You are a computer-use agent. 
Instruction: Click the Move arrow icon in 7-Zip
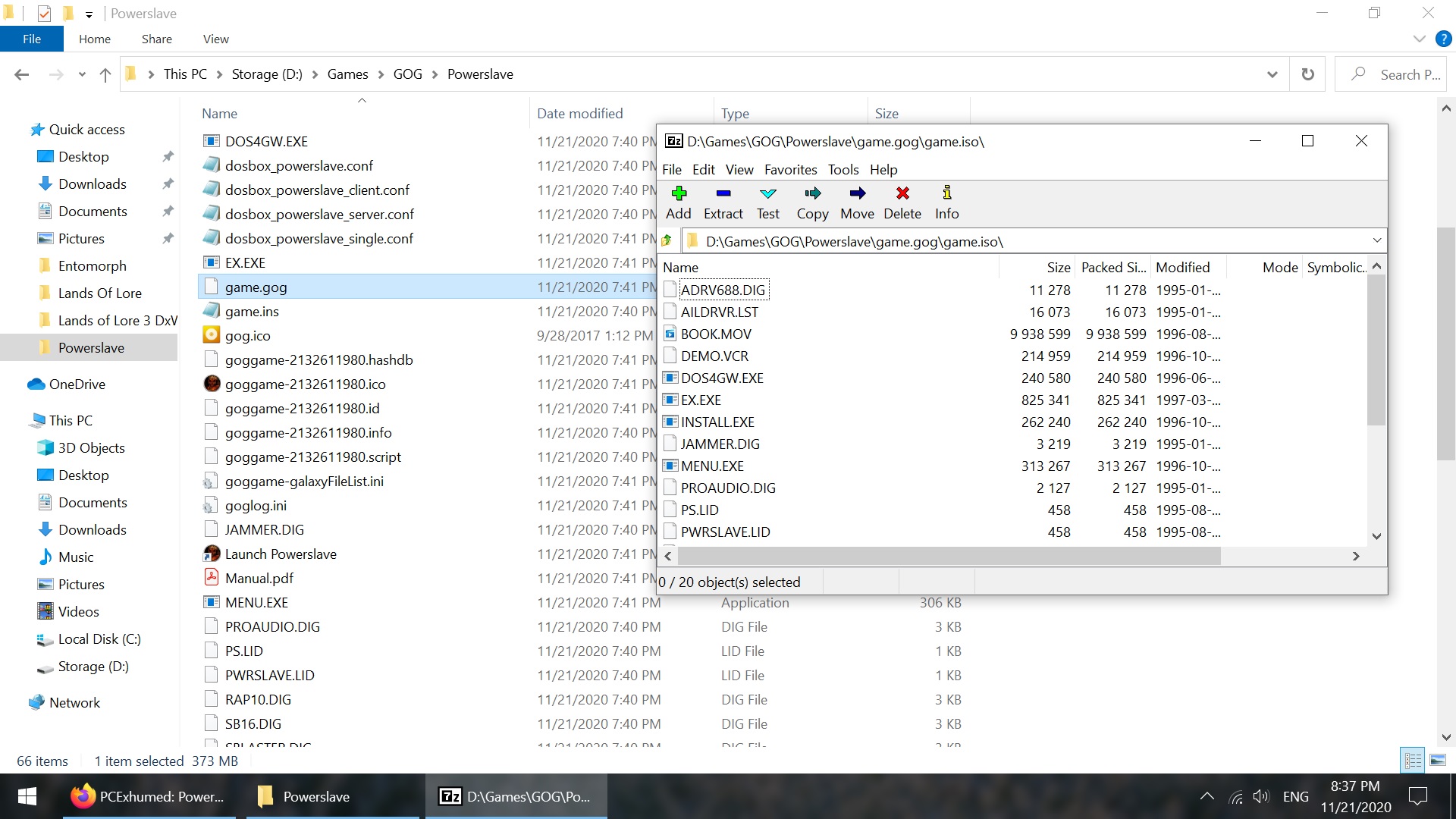pyautogui.click(x=858, y=193)
